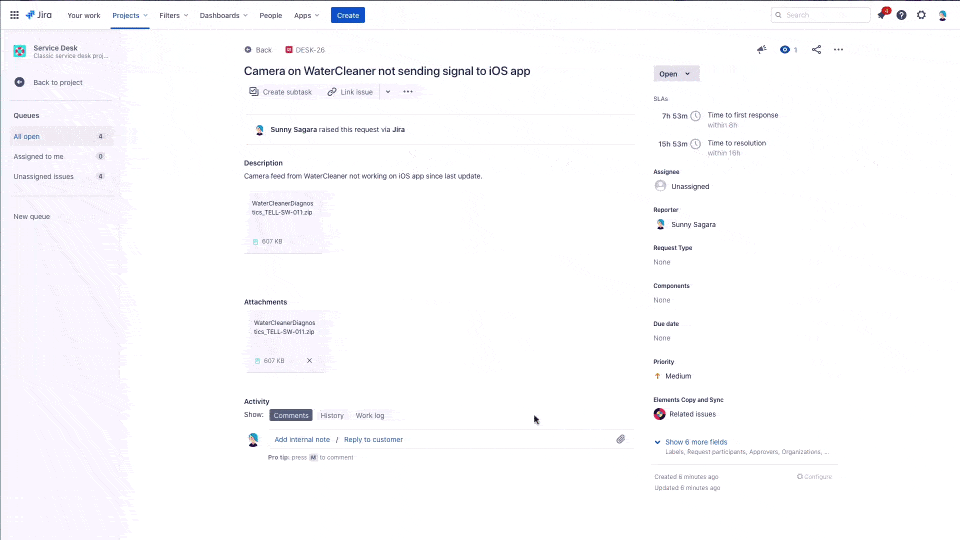Click the Back to project arrow icon

pyautogui.click(x=20, y=82)
